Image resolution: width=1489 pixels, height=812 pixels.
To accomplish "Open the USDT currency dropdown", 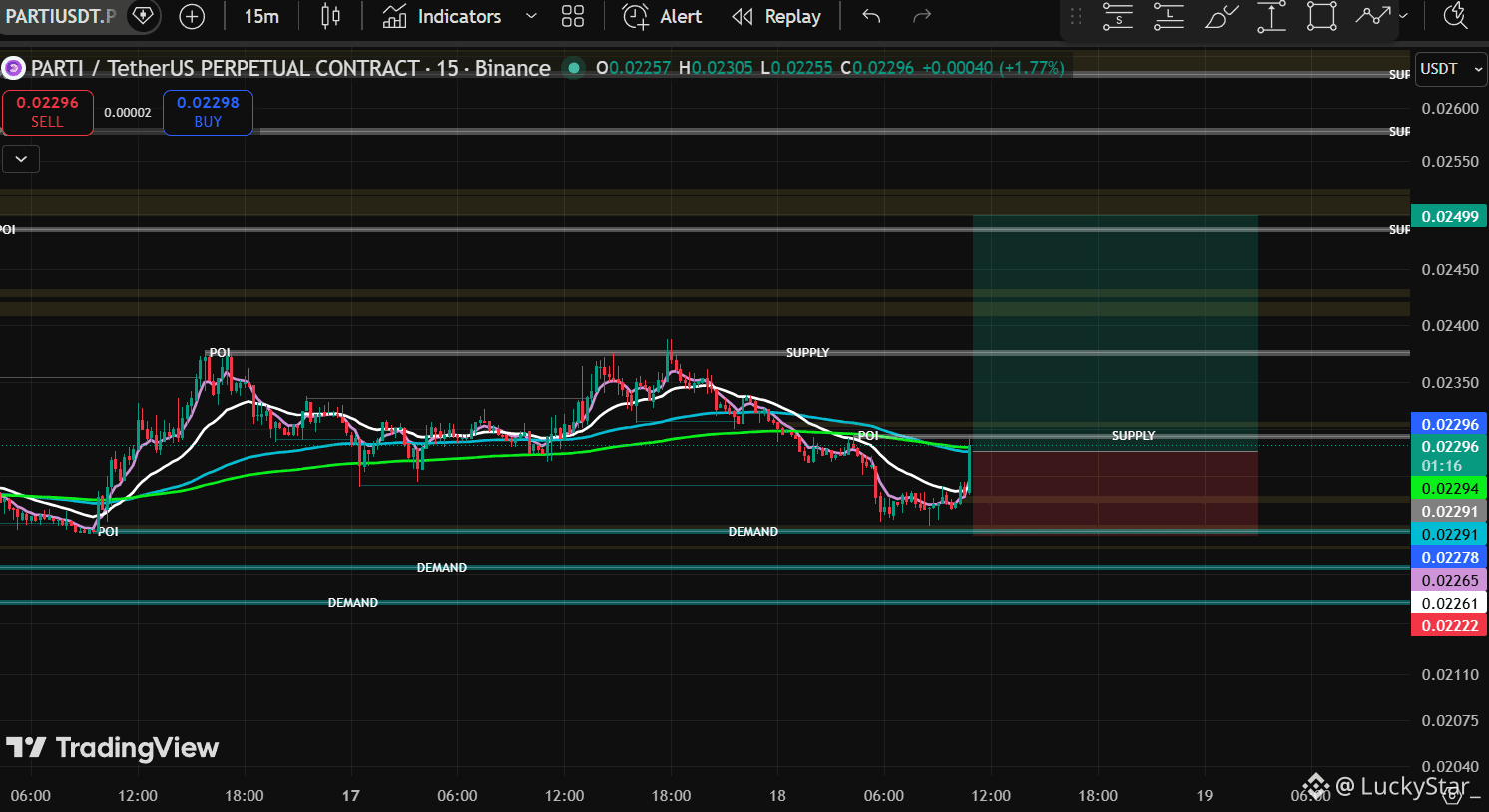I will point(1451,69).
